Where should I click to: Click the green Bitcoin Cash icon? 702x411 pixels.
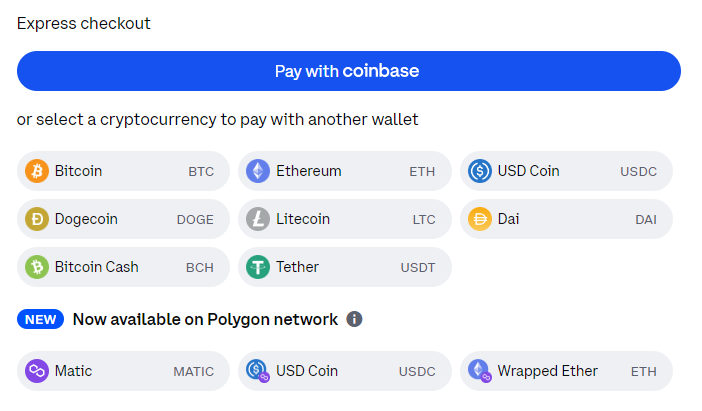point(37,267)
